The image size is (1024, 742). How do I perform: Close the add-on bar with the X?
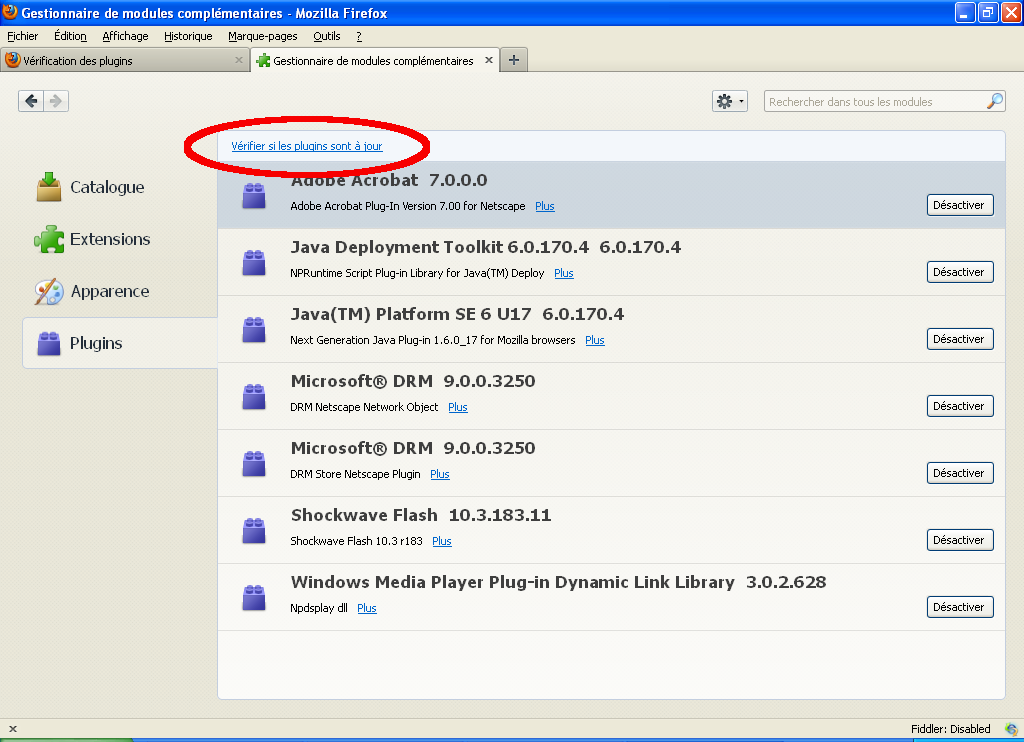click(12, 729)
